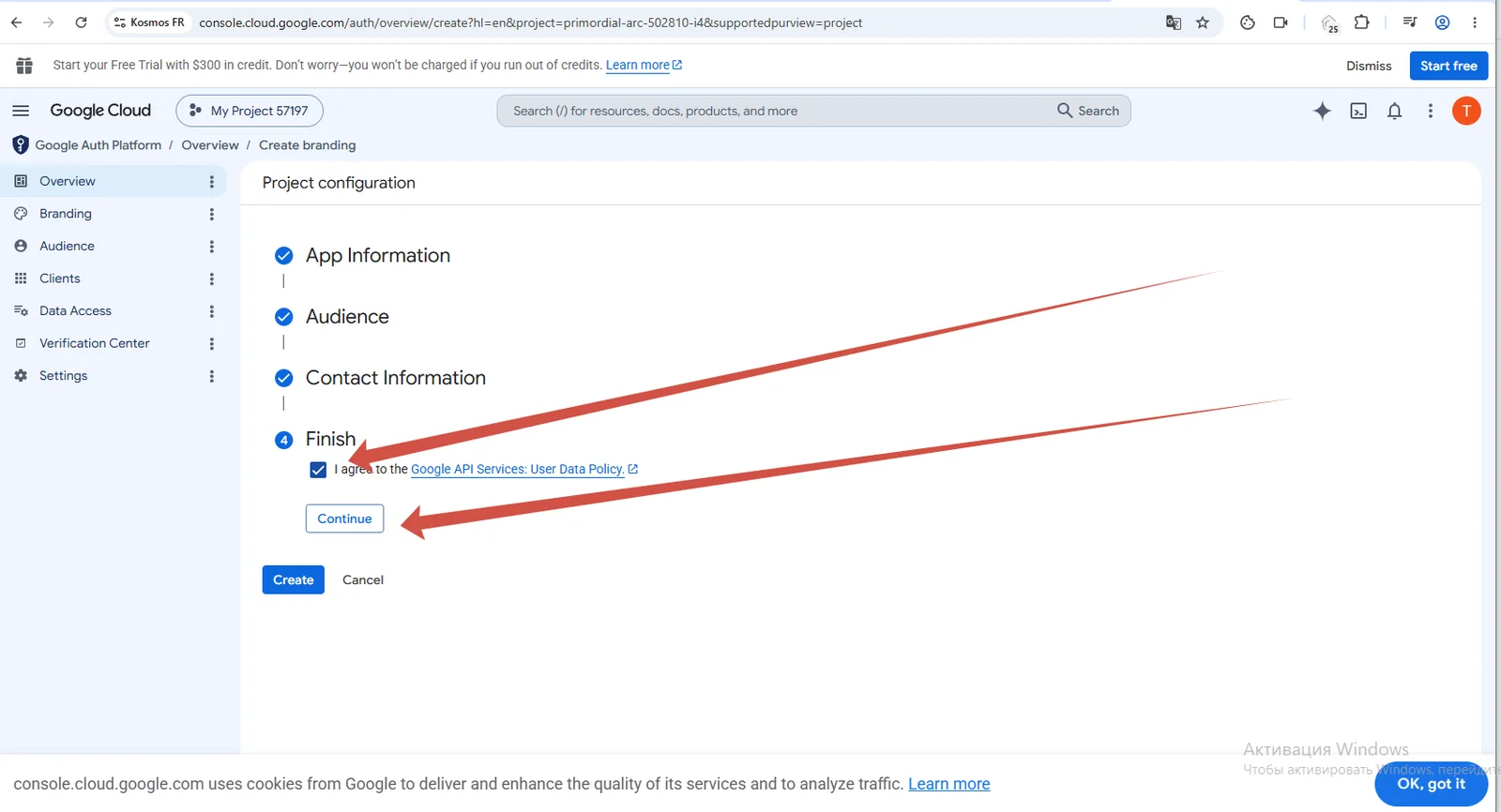The height and width of the screenshot is (812, 1501).
Task: Open Google account avatar T
Action: pyautogui.click(x=1466, y=111)
